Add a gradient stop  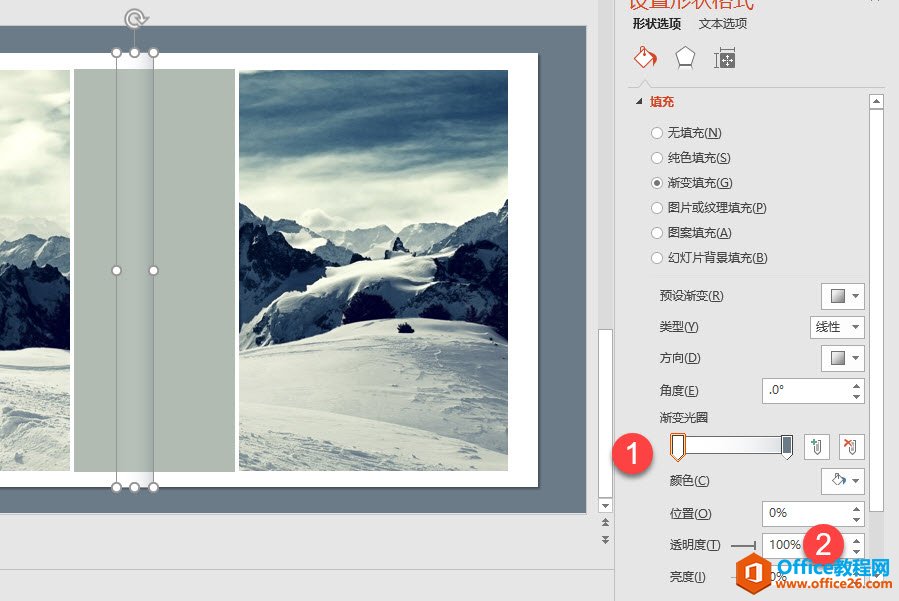(816, 446)
